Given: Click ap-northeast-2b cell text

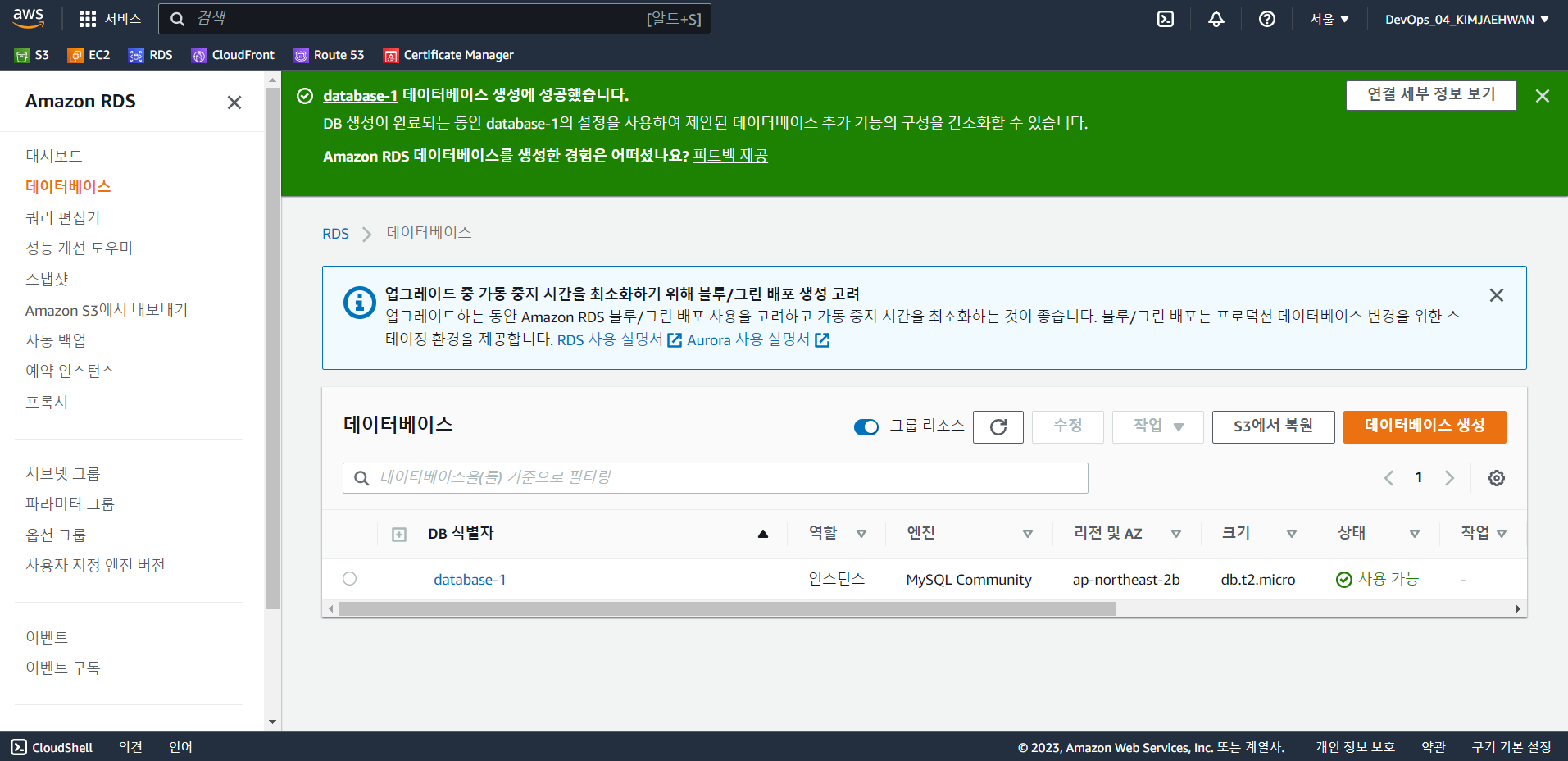Looking at the screenshot, I should (x=1126, y=580).
